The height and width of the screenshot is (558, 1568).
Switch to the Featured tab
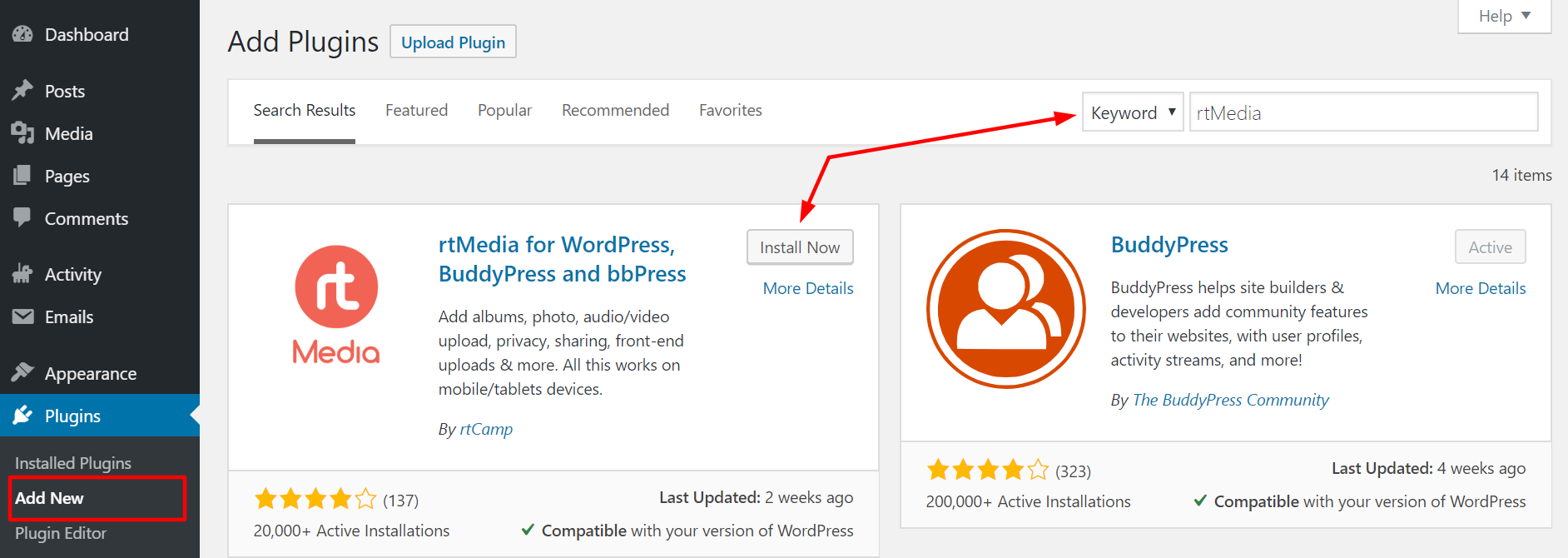[416, 110]
